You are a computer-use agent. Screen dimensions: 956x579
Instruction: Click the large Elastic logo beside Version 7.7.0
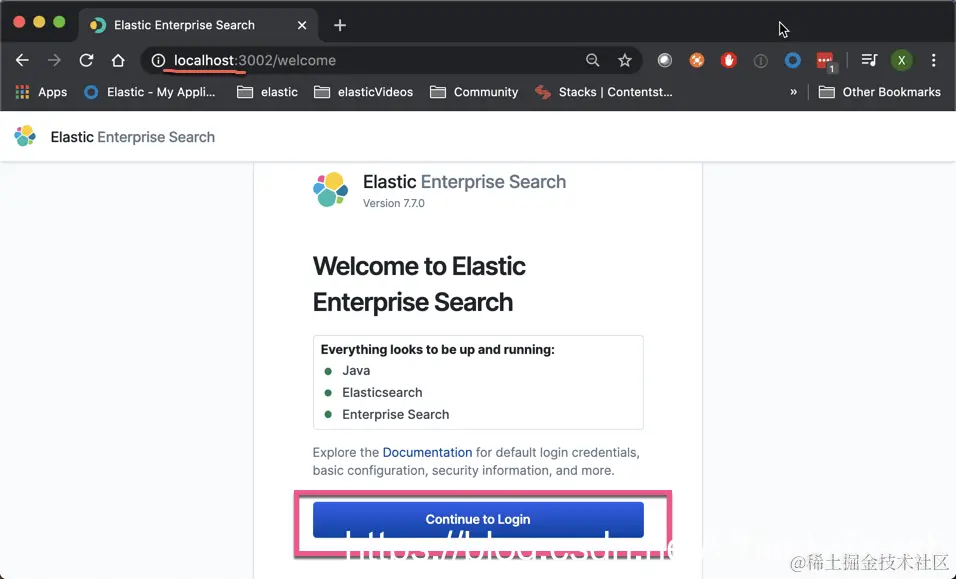click(330, 190)
